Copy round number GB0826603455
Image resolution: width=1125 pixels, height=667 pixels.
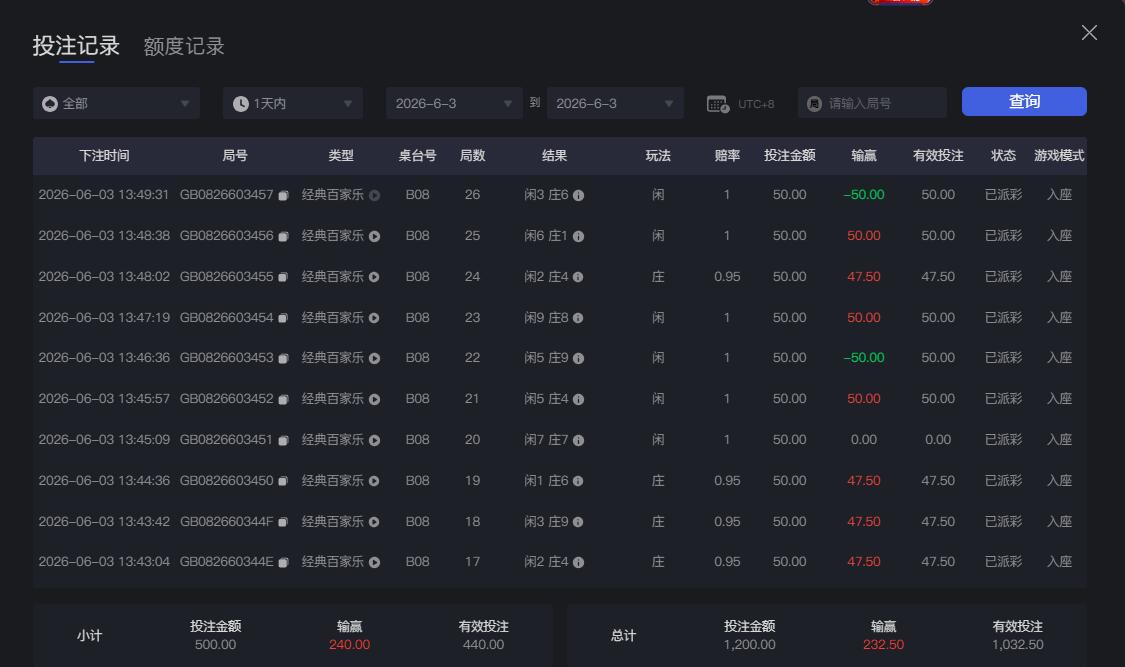[x=283, y=277]
